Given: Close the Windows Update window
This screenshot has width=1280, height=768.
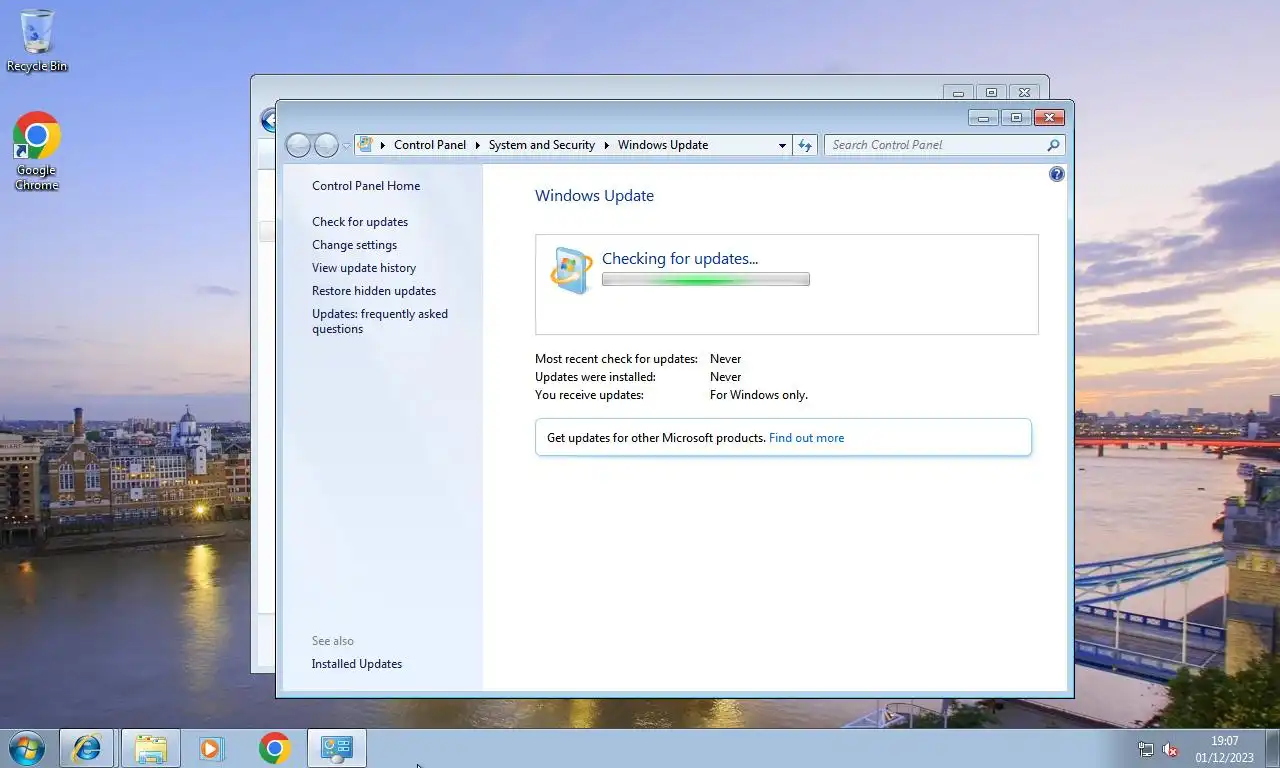Looking at the screenshot, I should pyautogui.click(x=1048, y=118).
